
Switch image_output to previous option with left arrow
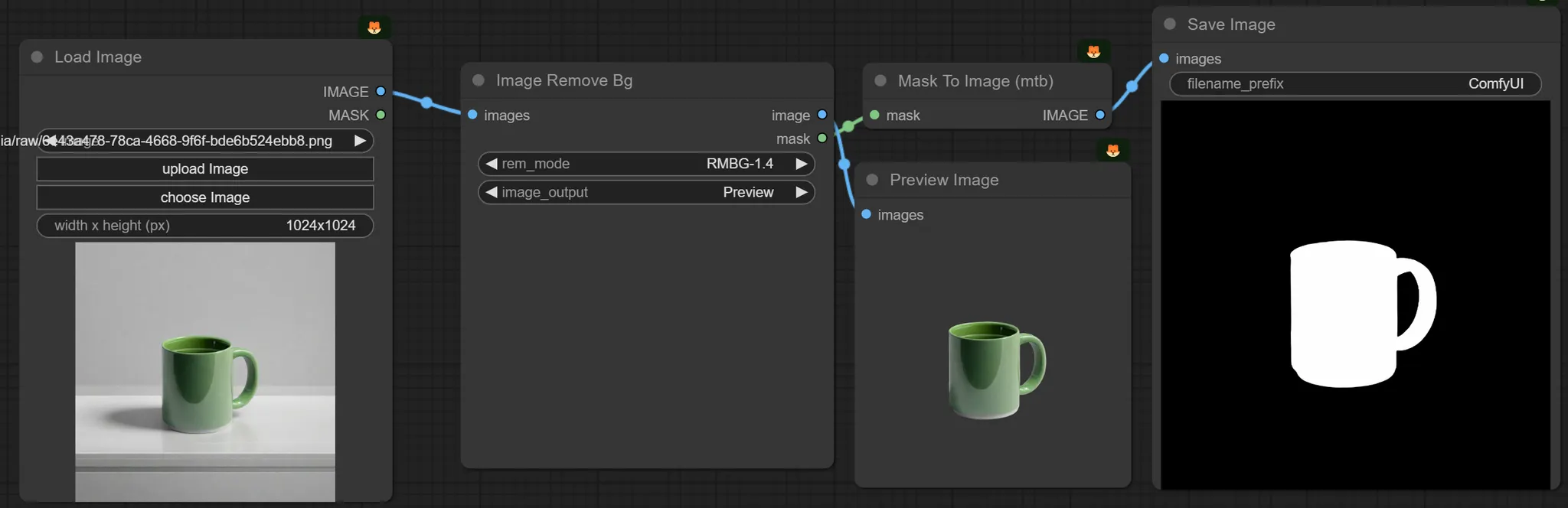[492, 192]
